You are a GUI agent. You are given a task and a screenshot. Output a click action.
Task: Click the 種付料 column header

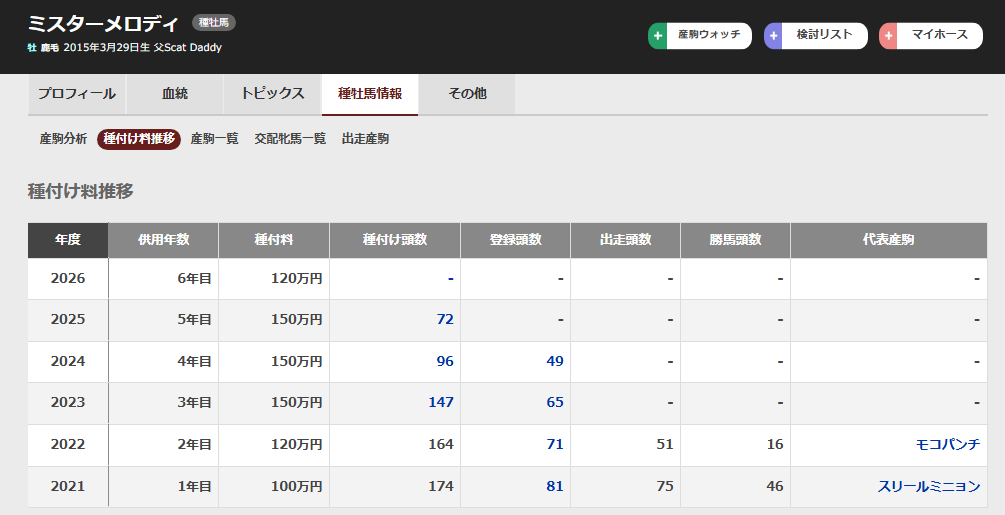(x=274, y=240)
